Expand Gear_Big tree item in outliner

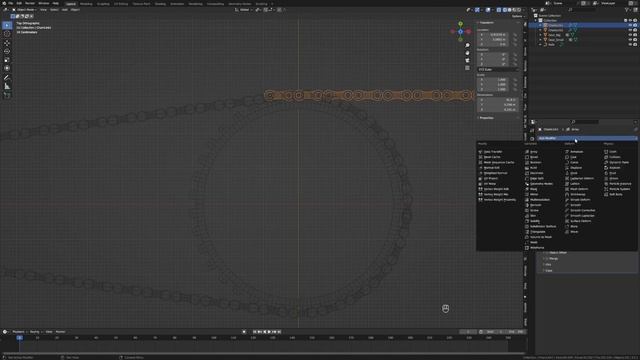tap(541, 35)
